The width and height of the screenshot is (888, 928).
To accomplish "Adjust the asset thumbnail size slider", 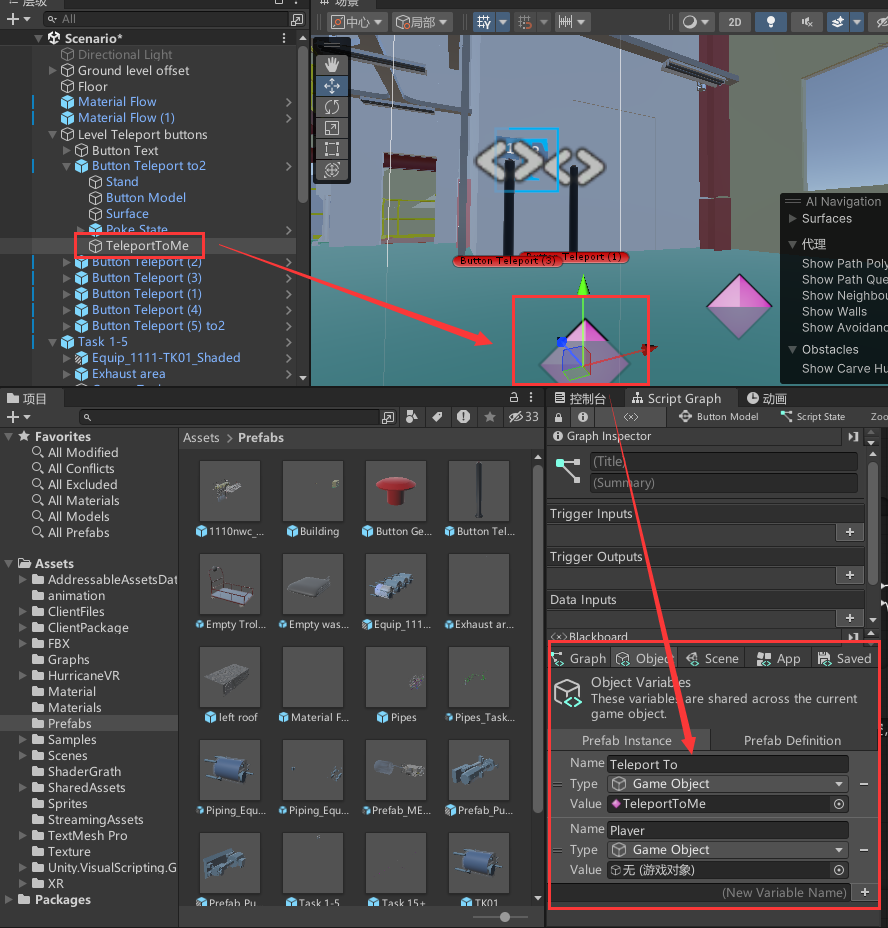I will tap(505, 916).
